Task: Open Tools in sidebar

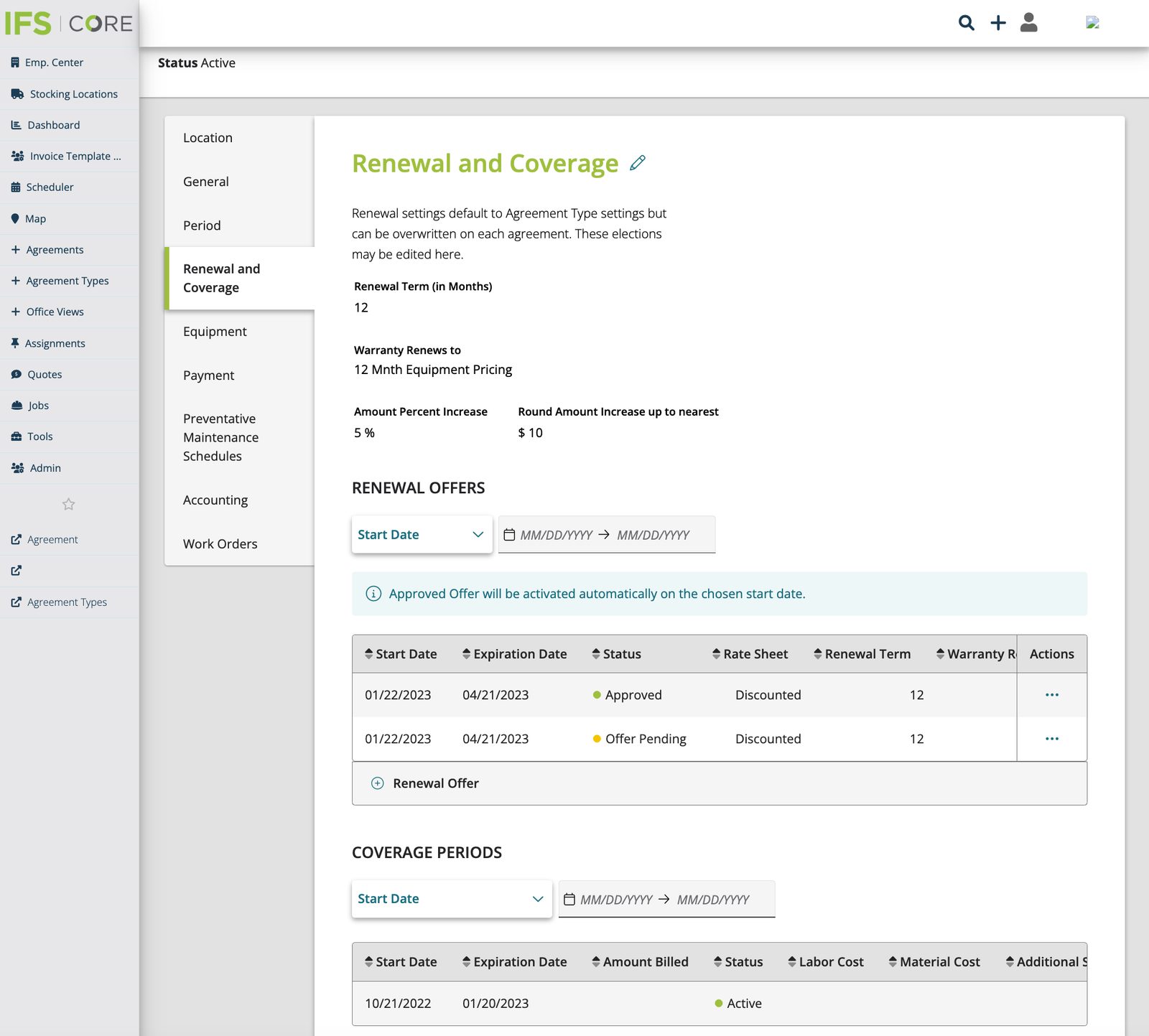Action: coord(70,437)
